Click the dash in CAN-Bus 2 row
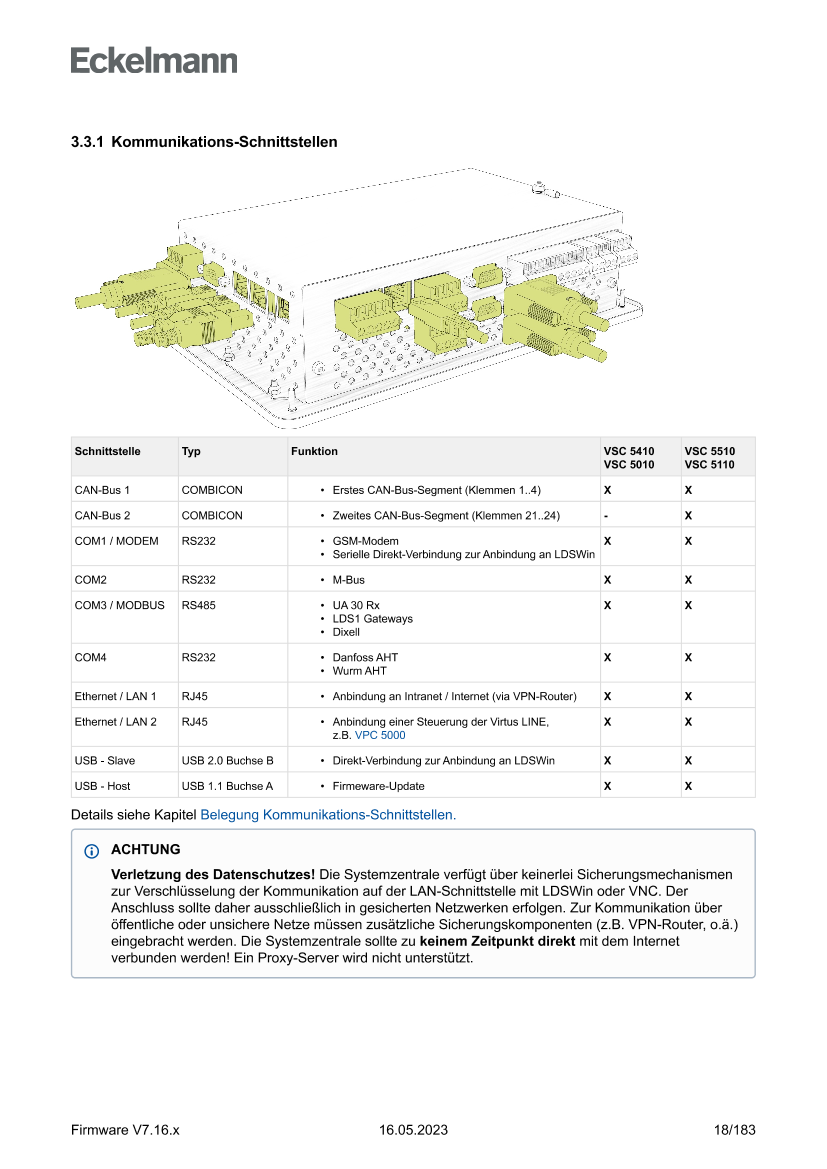827x1169 pixels. click(606, 516)
